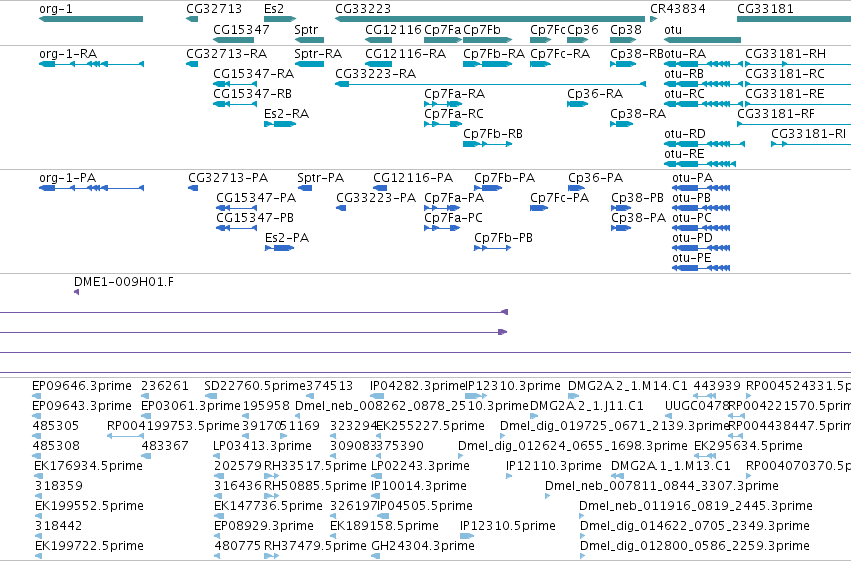Click the CG15347-RA transcript label
This screenshot has height=561, width=851.
(253, 74)
